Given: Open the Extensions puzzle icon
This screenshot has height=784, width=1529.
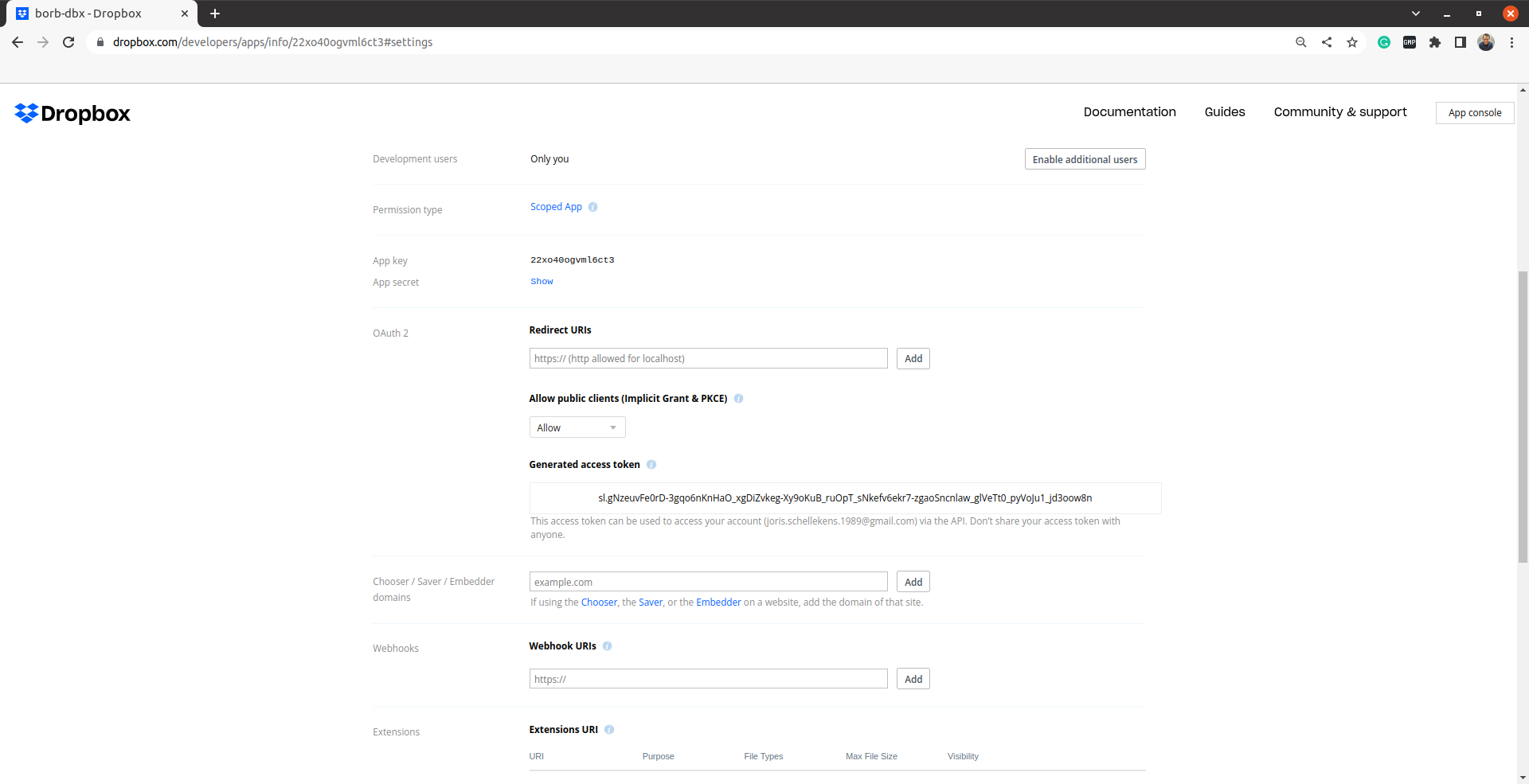Looking at the screenshot, I should tap(1435, 42).
